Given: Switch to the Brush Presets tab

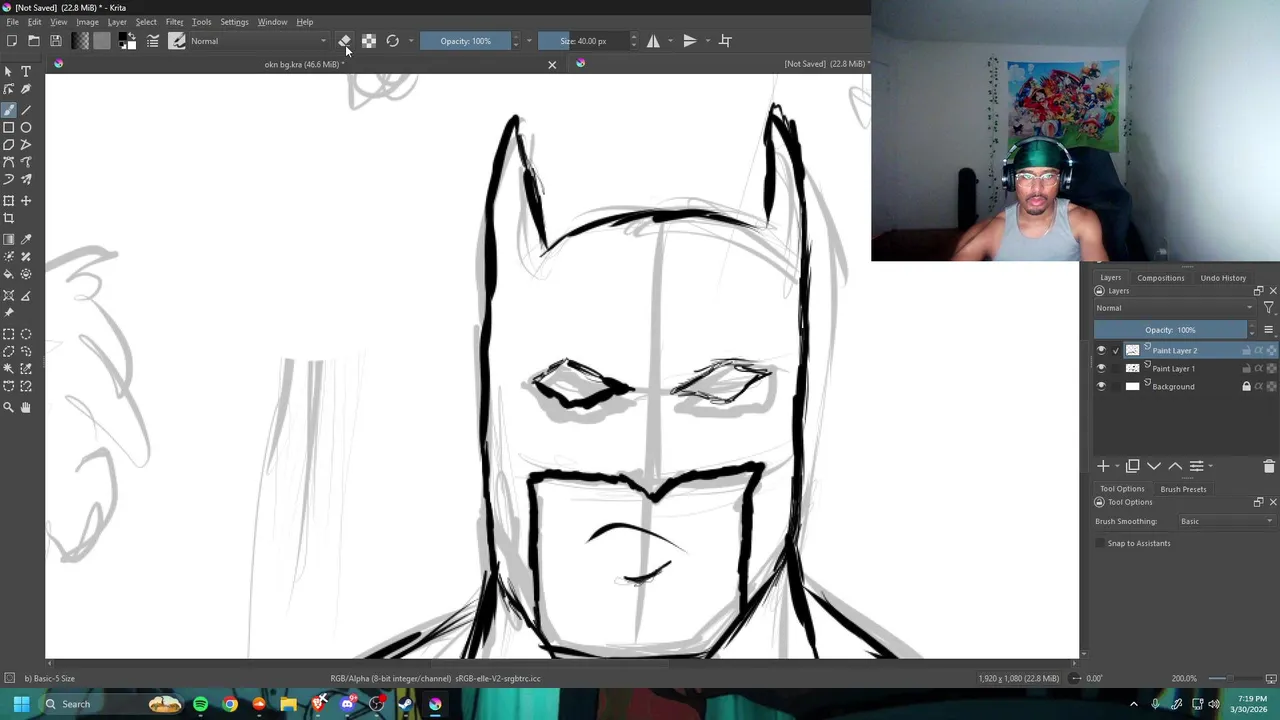Looking at the screenshot, I should click(1183, 489).
